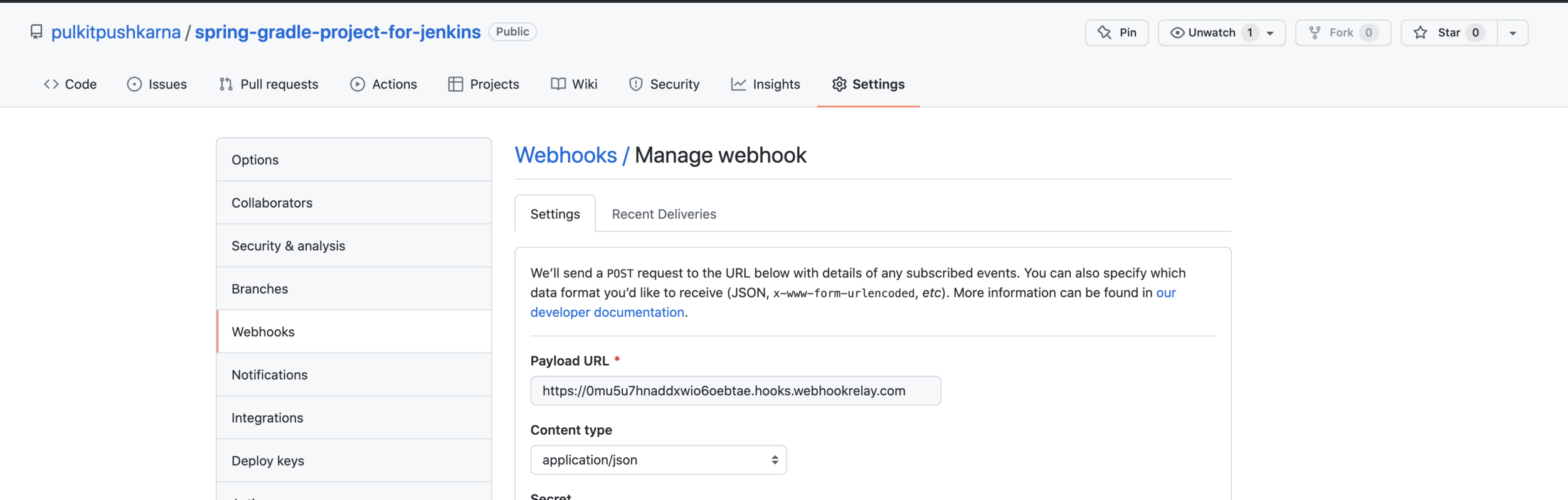Screen dimensions: 1568x500
Task: Click the Settings gear icon
Action: point(839,84)
